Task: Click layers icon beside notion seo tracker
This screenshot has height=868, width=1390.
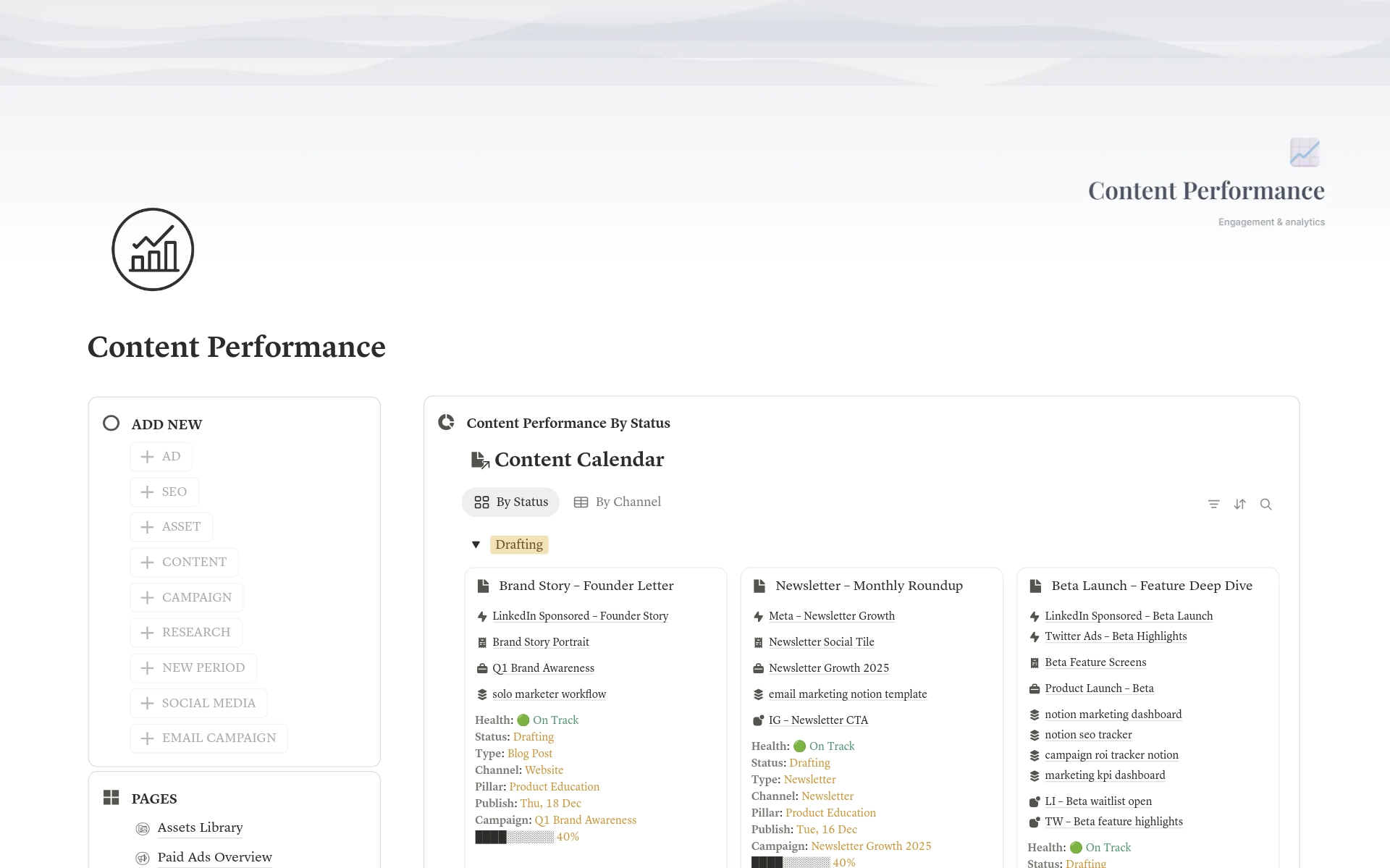Action: 1035,736
